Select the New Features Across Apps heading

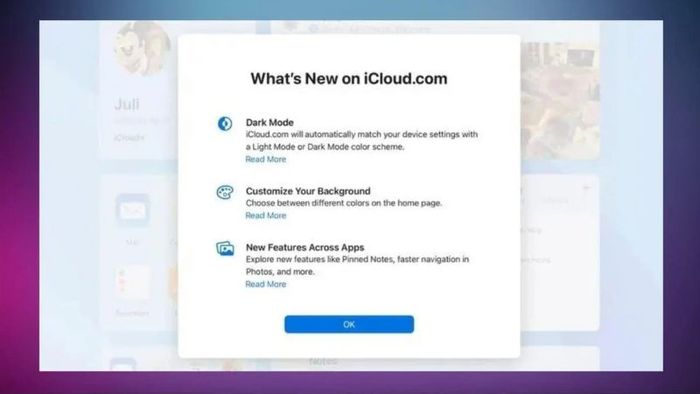(305, 247)
